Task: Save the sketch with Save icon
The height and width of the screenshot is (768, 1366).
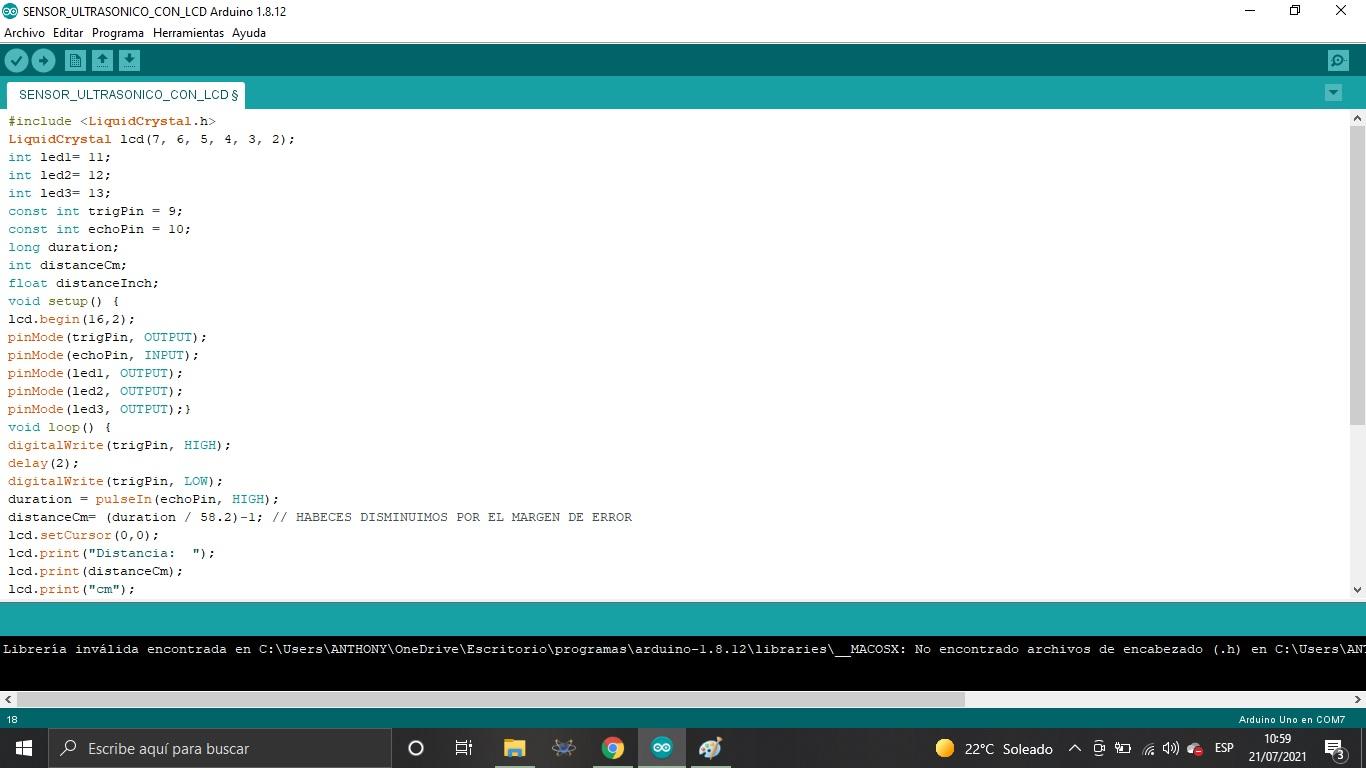Action: 129,61
